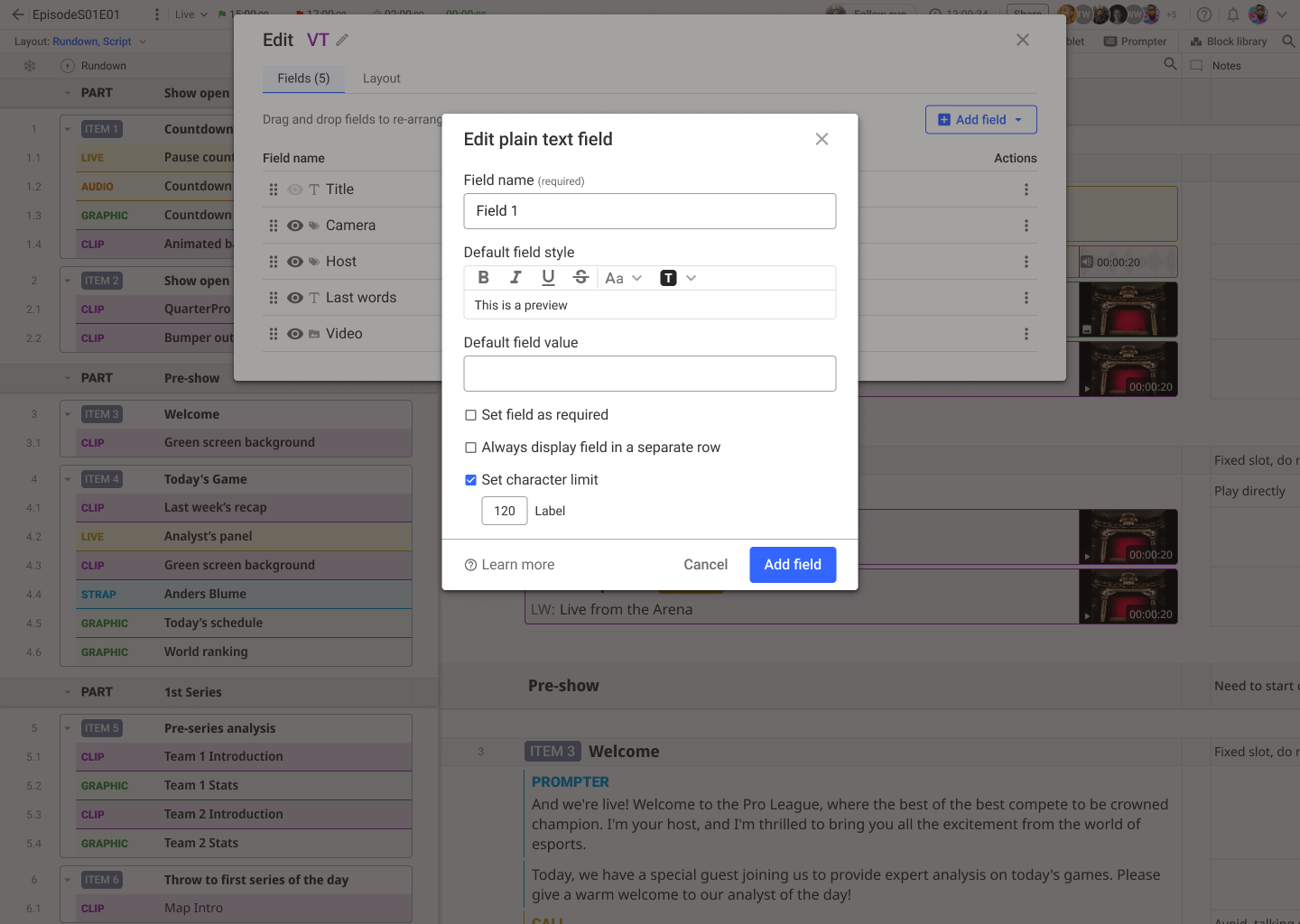This screenshot has width=1300, height=924.
Task: Grab the drag handle of Video field
Action: [274, 334]
